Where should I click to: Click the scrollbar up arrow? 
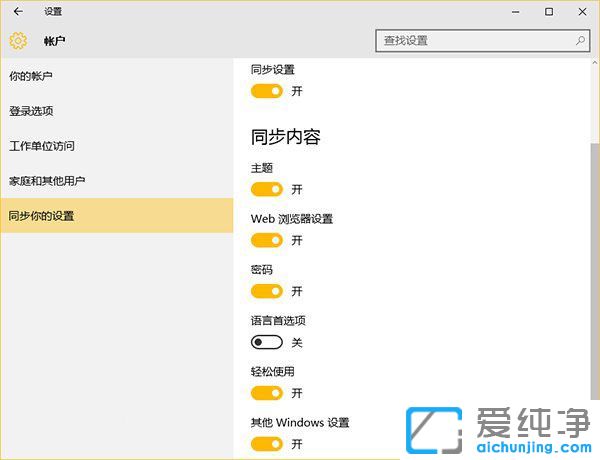[595, 62]
